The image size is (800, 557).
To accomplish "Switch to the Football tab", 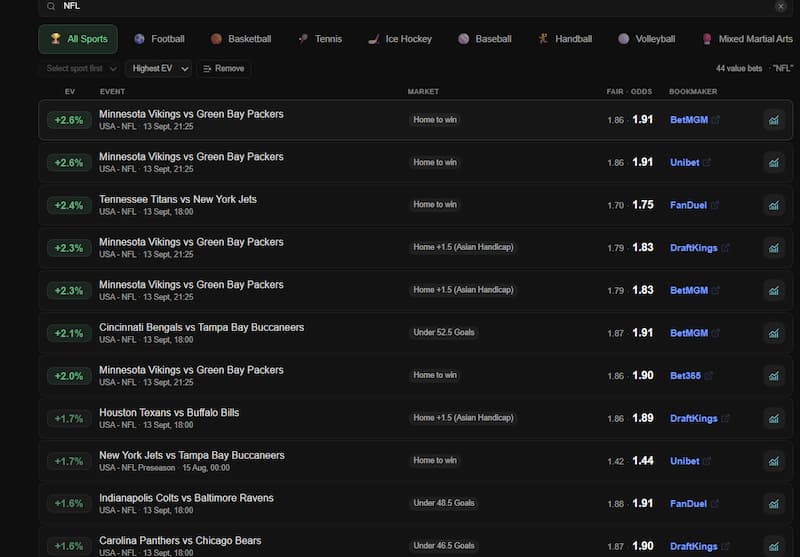I will point(159,39).
